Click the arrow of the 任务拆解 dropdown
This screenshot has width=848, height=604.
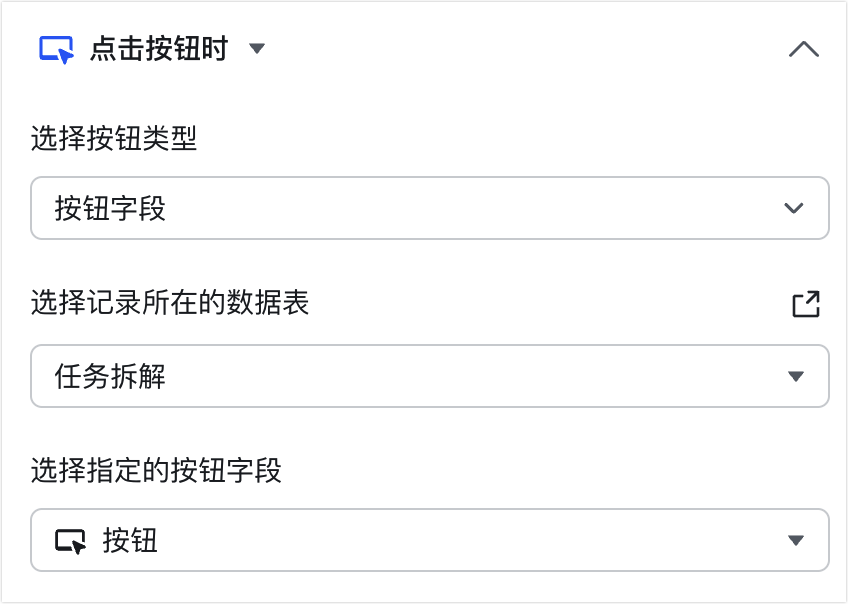796,376
